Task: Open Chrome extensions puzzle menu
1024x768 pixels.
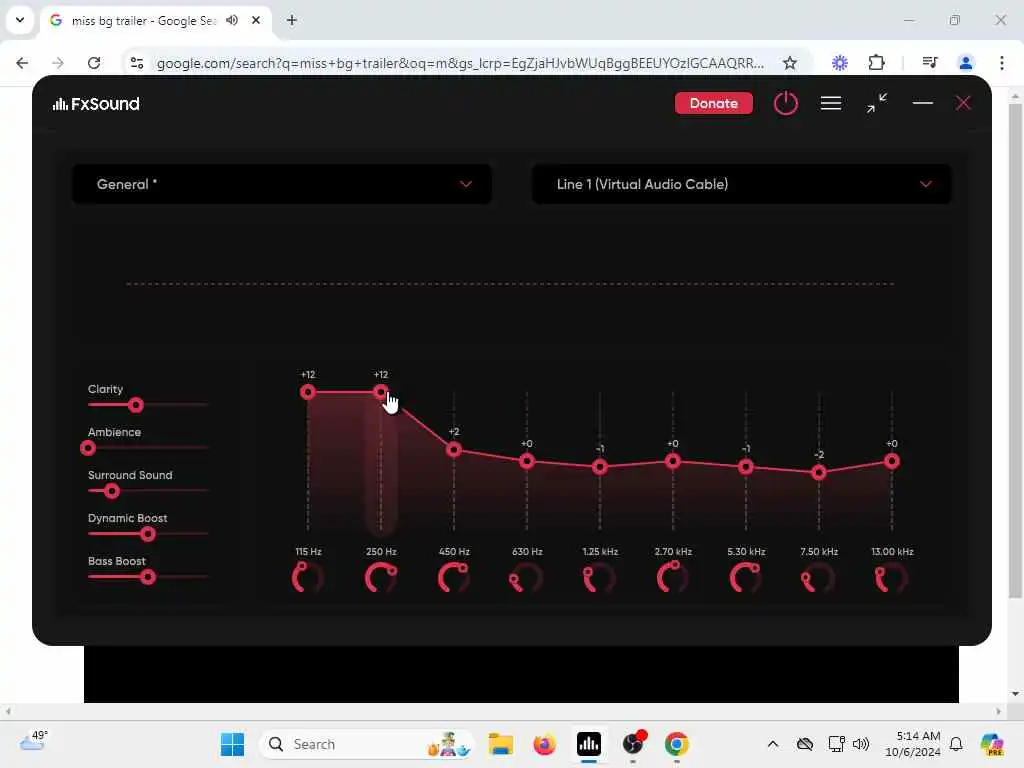Action: (x=876, y=63)
